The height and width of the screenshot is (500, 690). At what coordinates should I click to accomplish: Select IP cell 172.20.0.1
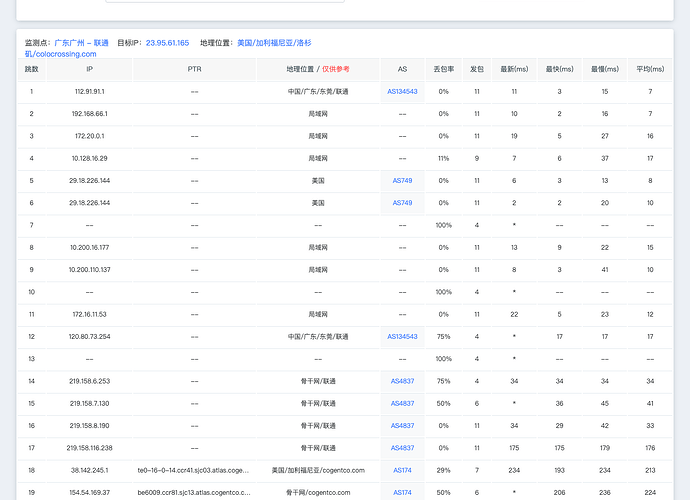pos(89,136)
